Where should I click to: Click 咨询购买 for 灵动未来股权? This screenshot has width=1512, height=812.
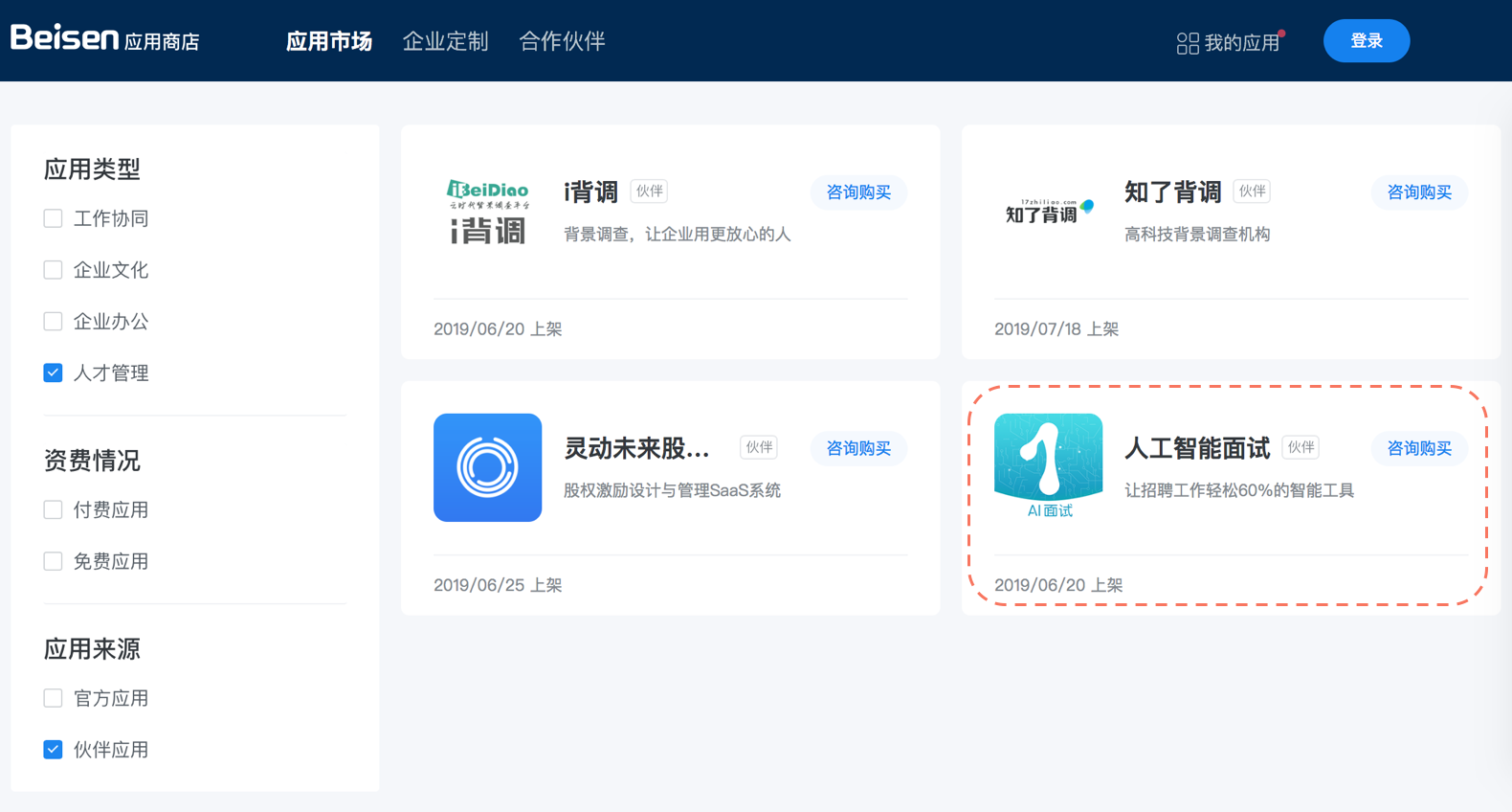tap(858, 448)
